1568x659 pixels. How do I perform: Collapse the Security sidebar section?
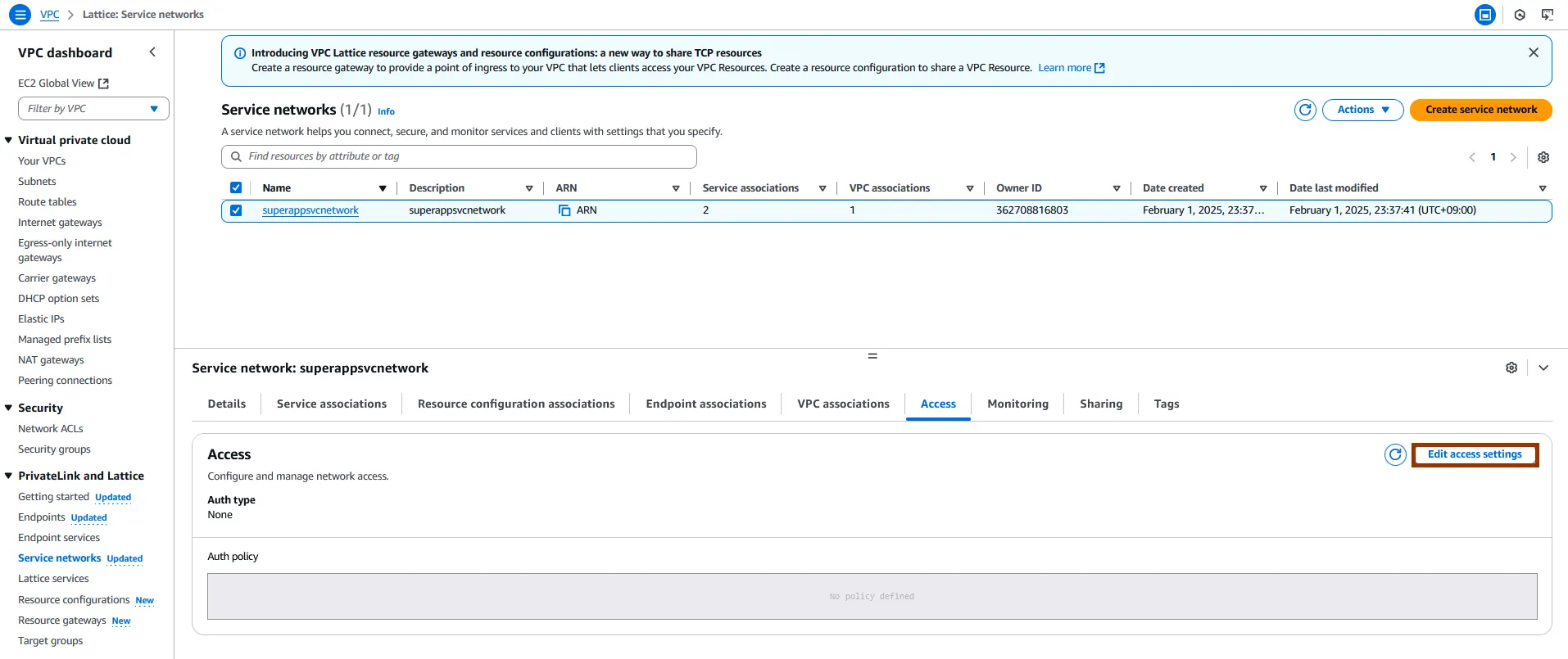[8, 408]
